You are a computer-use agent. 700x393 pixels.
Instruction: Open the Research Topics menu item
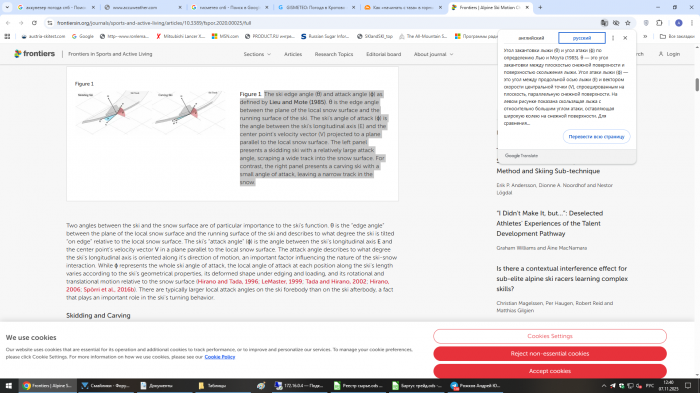(x=333, y=54)
